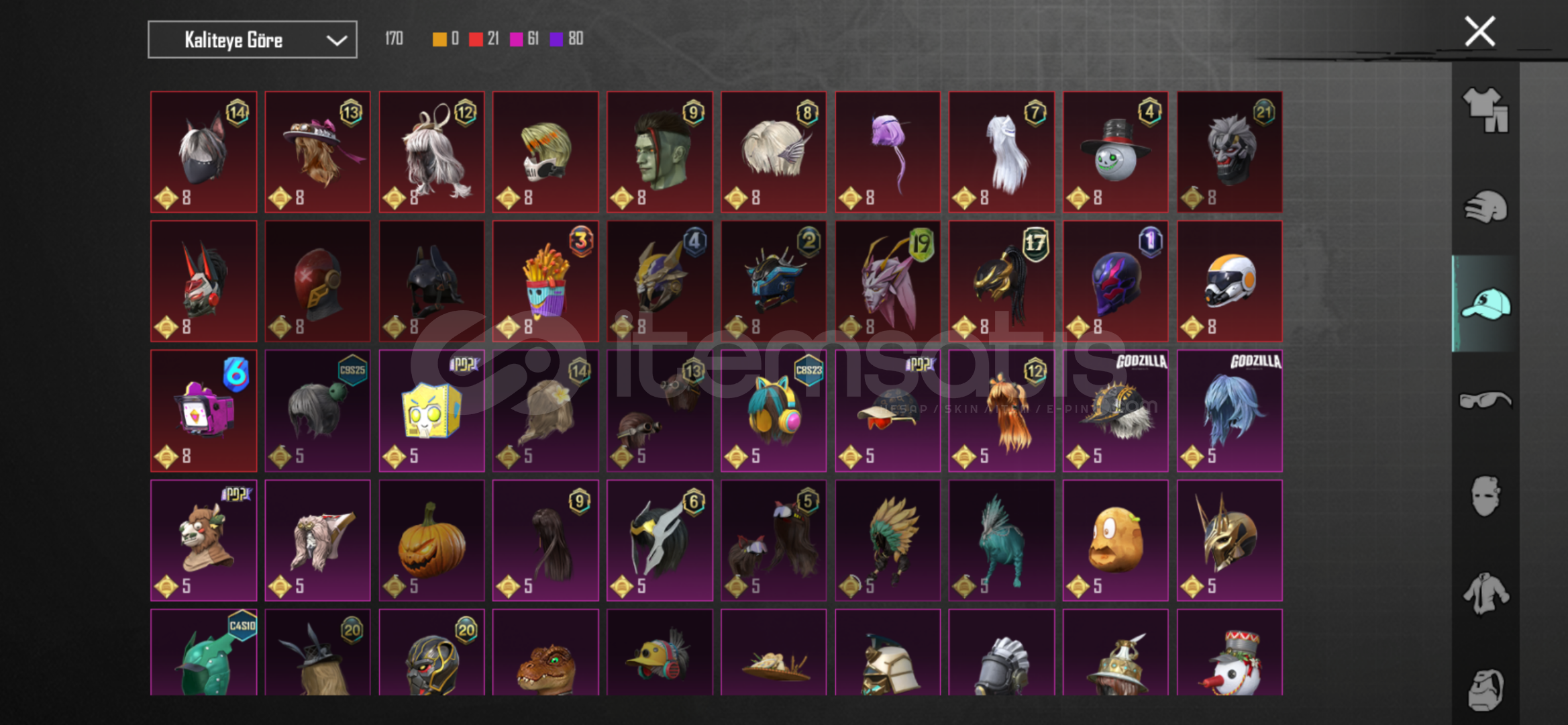Viewport: 1568px width, 725px height.
Task: Filter by purple quality swatch showing 80
Action: coord(566,39)
